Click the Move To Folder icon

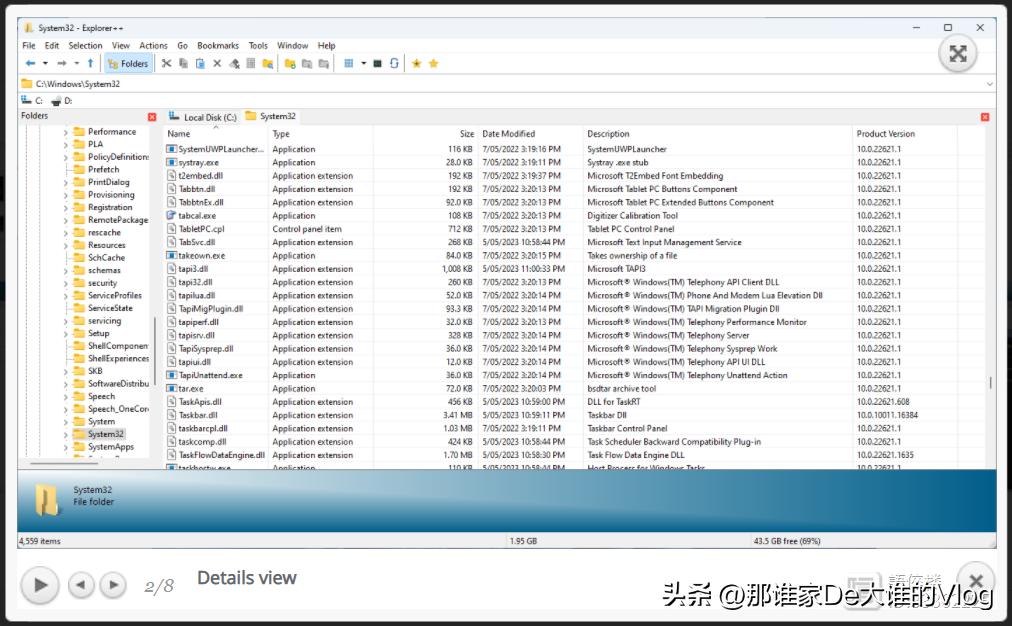(x=321, y=62)
